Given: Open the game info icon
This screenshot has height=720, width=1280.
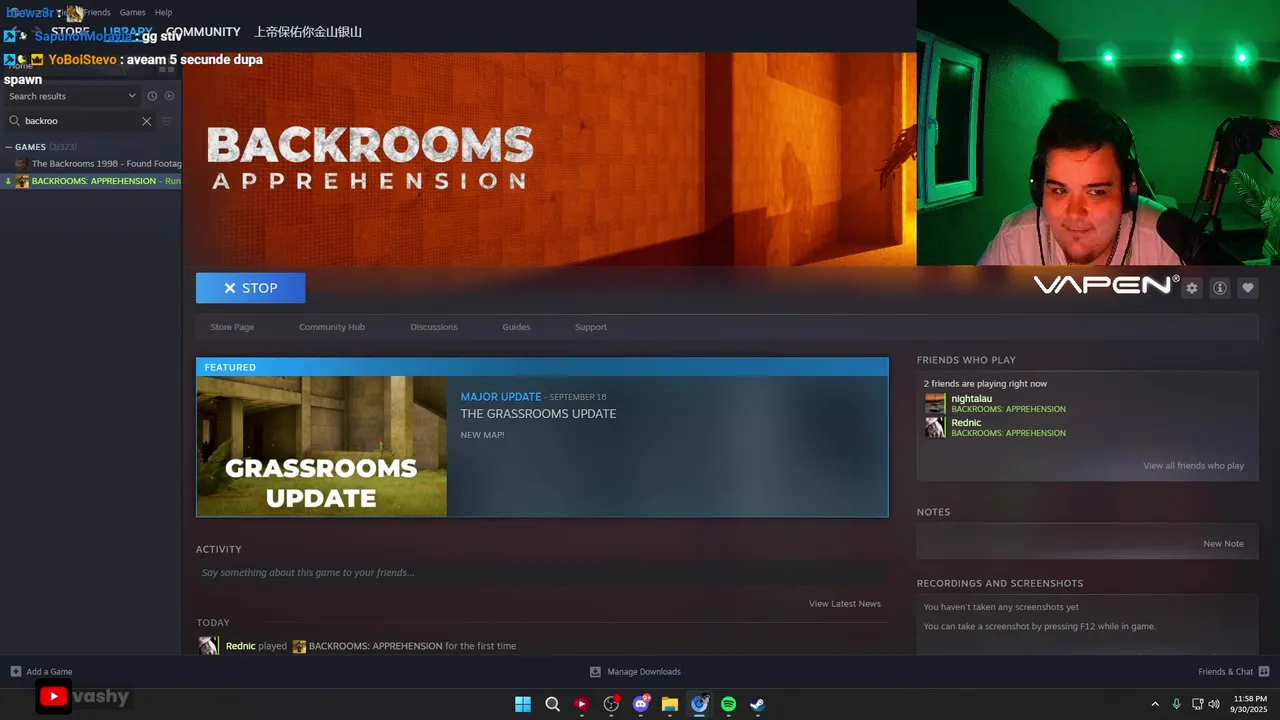Looking at the screenshot, I should pos(1220,288).
